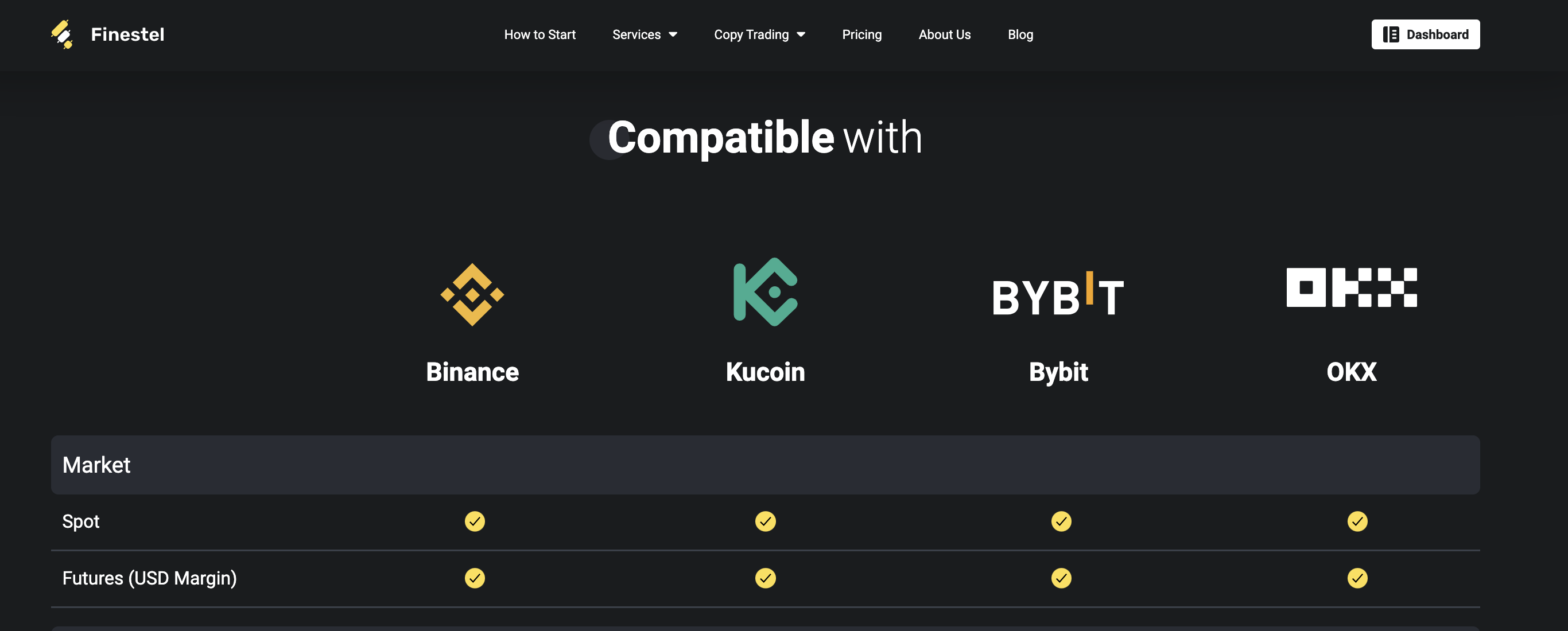Click the Spot checkmark under OKX
This screenshot has width=1568, height=631.
click(1357, 521)
